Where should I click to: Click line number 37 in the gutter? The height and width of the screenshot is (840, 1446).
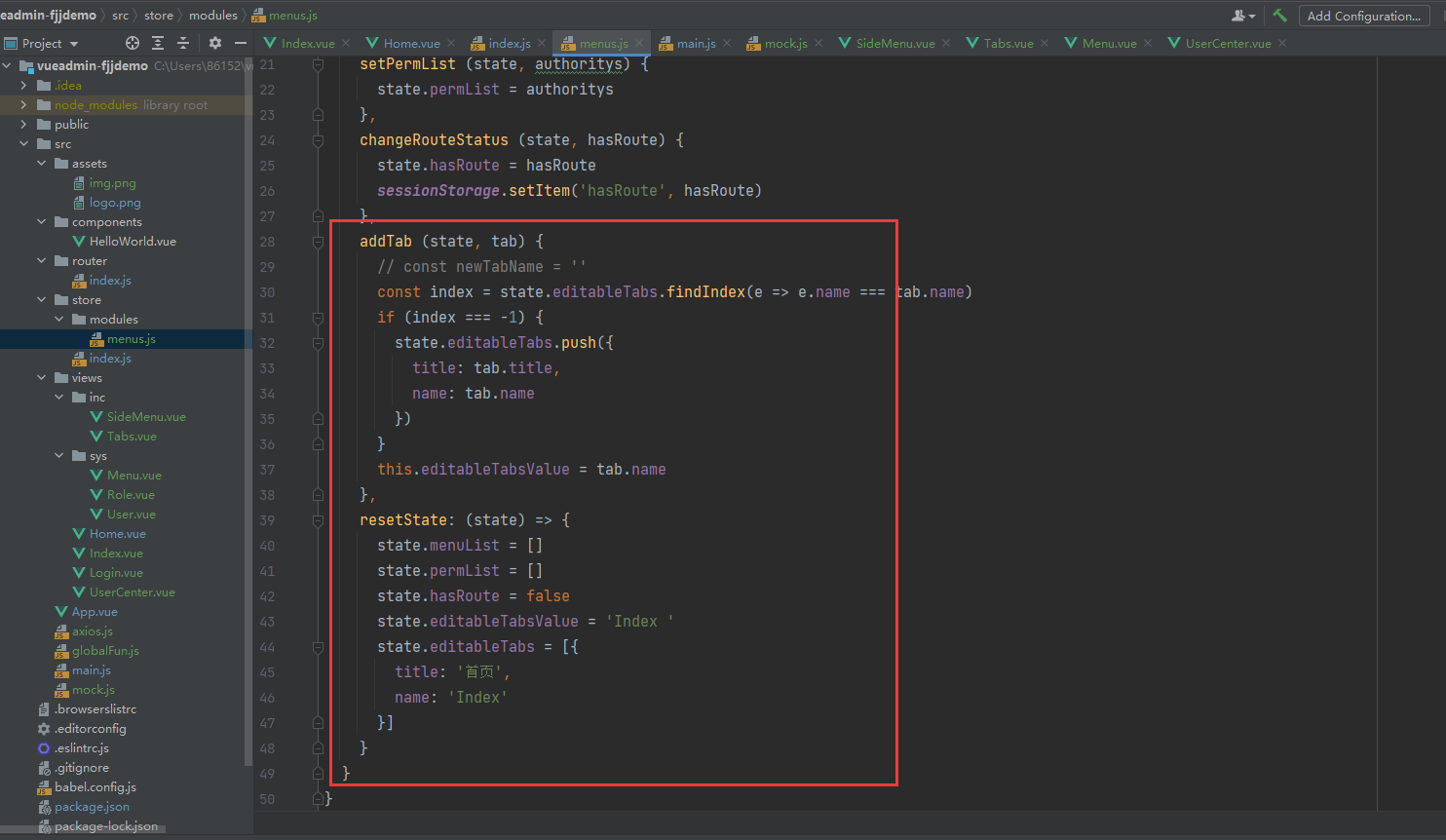pyautogui.click(x=267, y=470)
